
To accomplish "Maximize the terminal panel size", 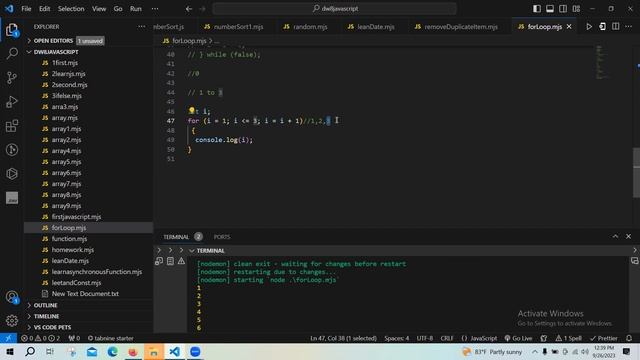I will click(x=615, y=236).
